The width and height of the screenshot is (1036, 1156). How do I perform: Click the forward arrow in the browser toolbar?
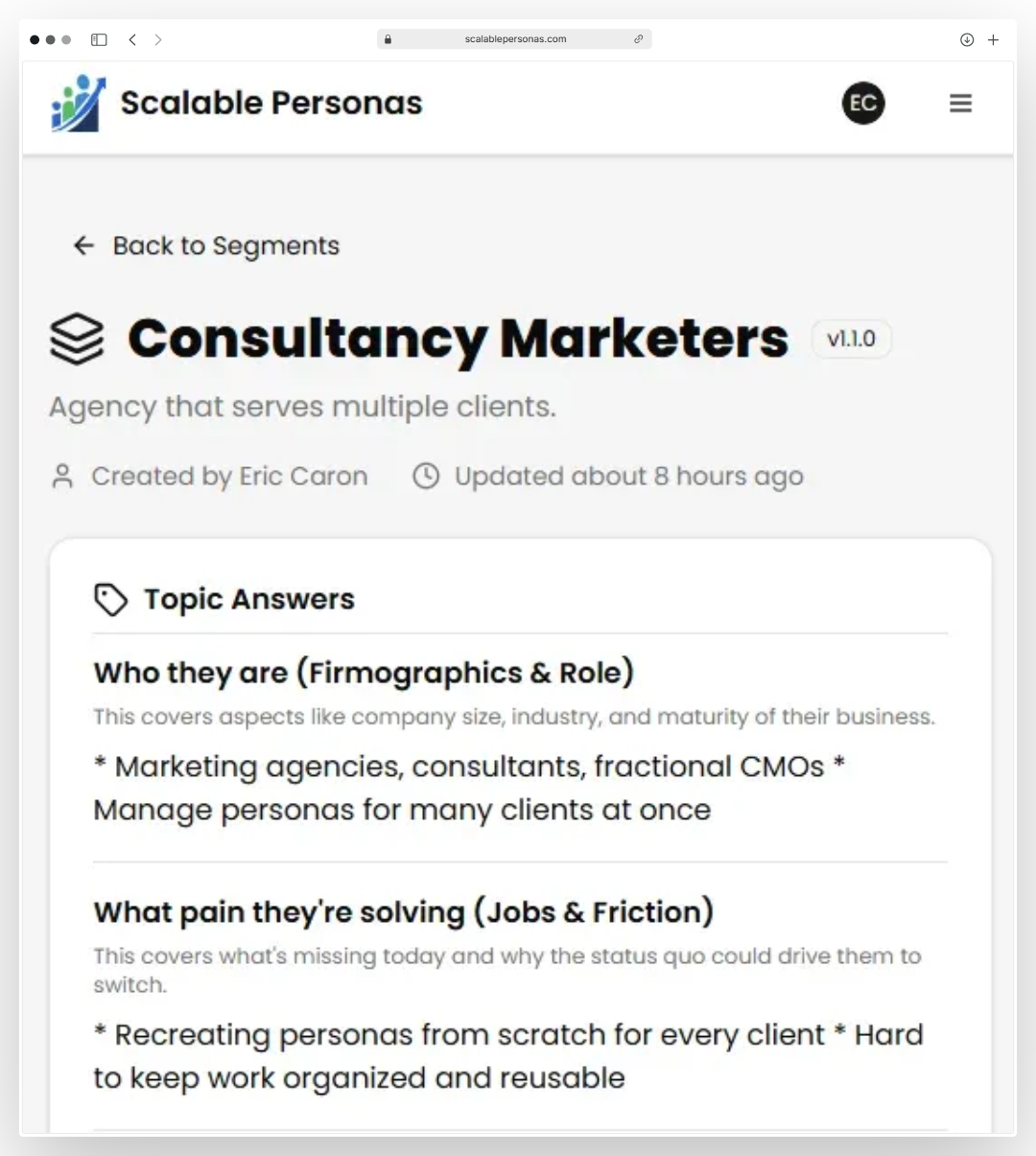(x=158, y=39)
